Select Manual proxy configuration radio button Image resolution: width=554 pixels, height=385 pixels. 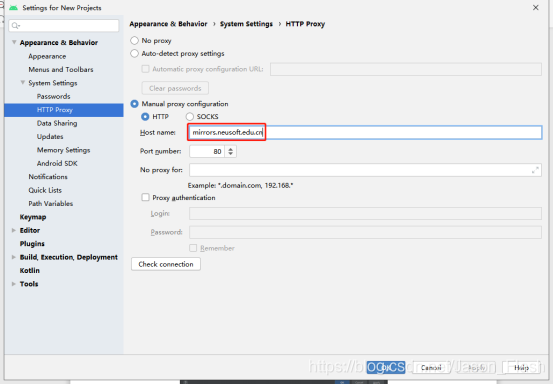pos(134,104)
